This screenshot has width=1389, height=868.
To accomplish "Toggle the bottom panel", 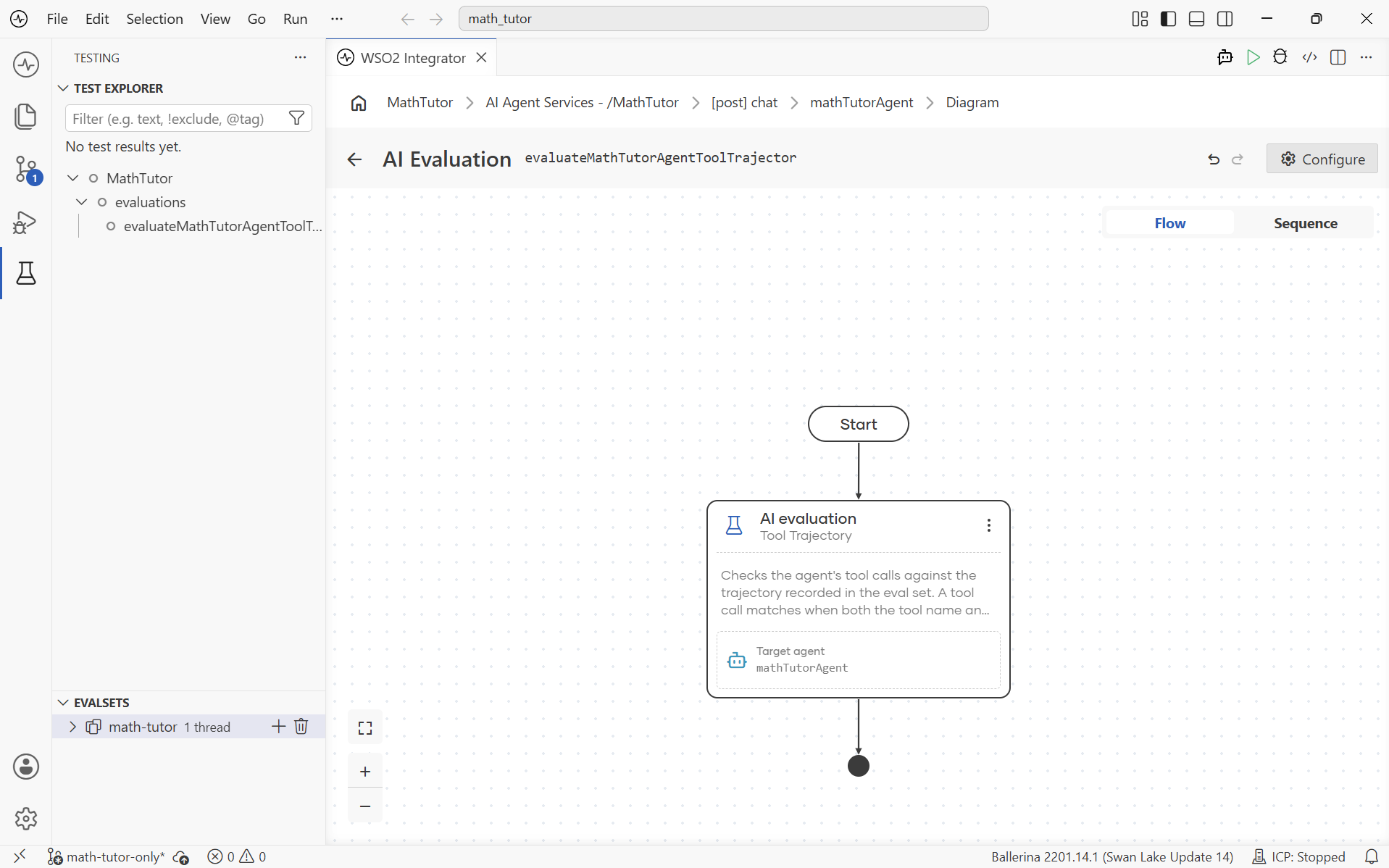I will tap(1197, 19).
